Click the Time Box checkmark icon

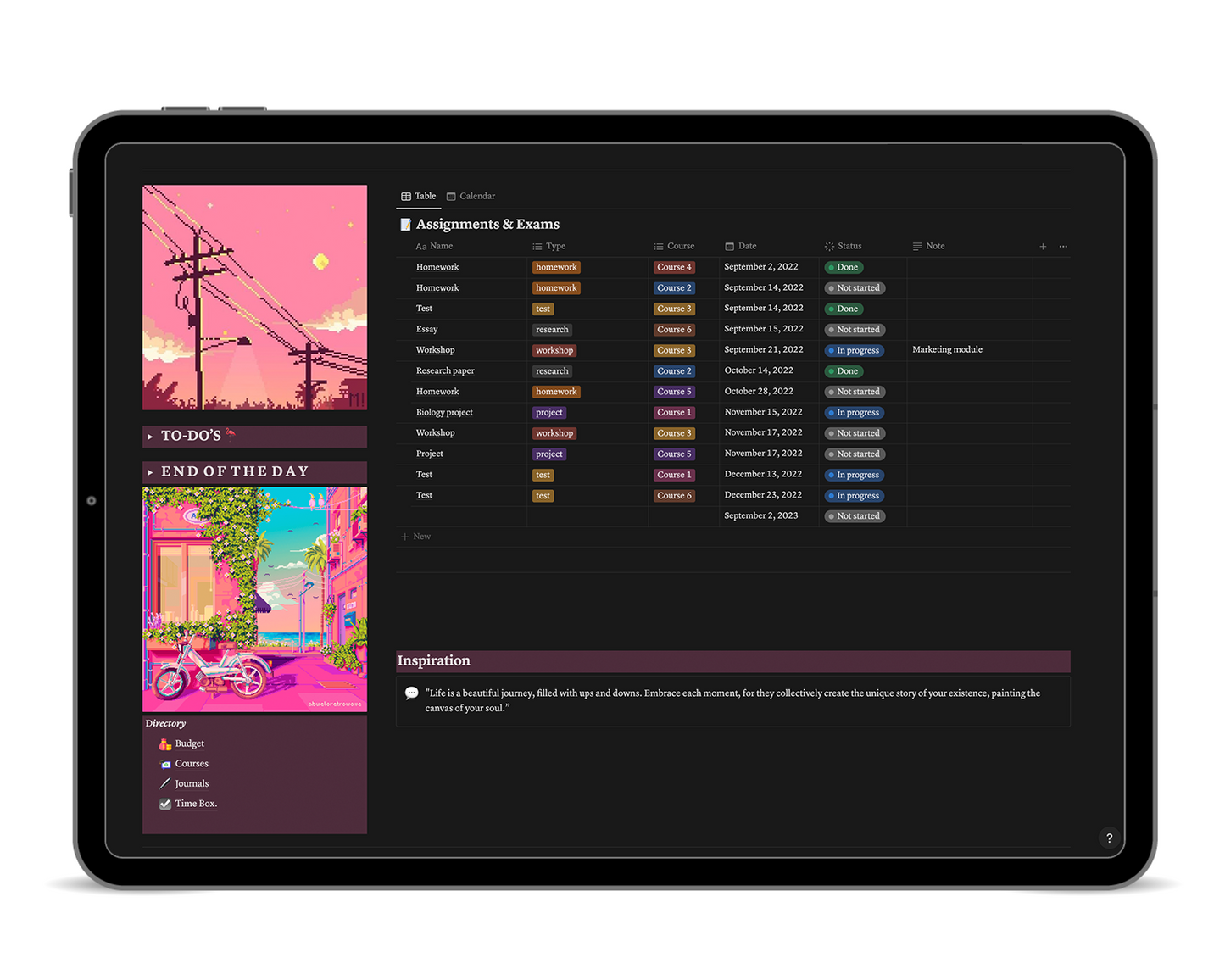(x=165, y=805)
